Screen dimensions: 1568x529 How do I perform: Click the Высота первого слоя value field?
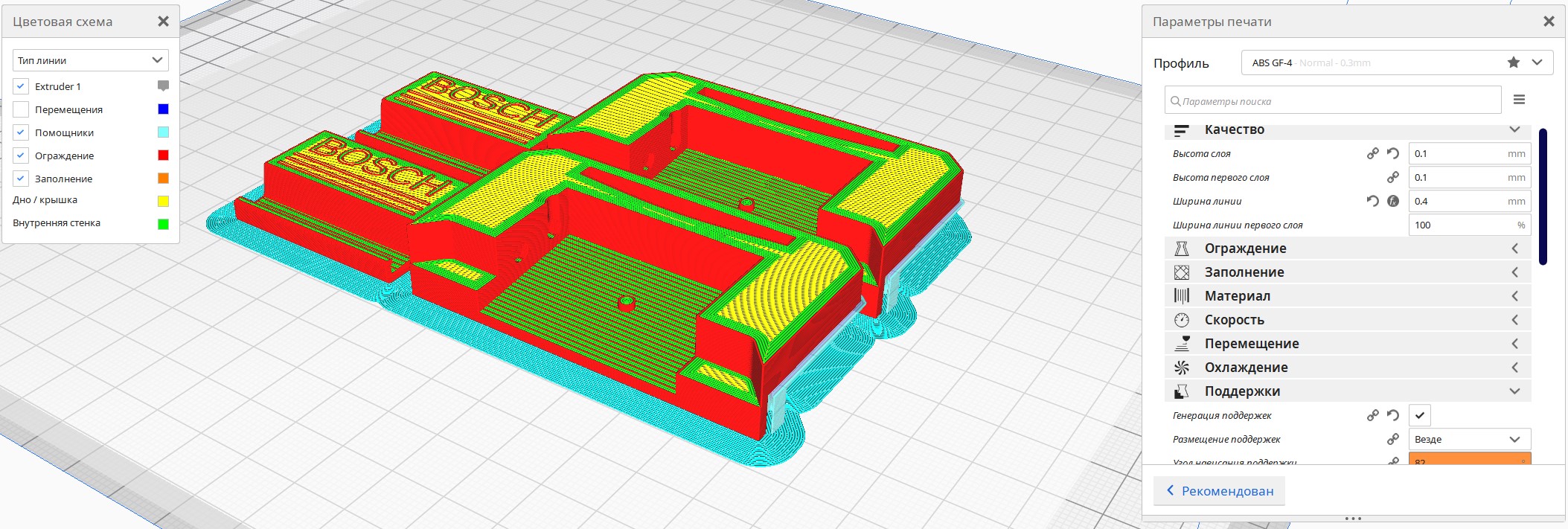(x=1469, y=177)
